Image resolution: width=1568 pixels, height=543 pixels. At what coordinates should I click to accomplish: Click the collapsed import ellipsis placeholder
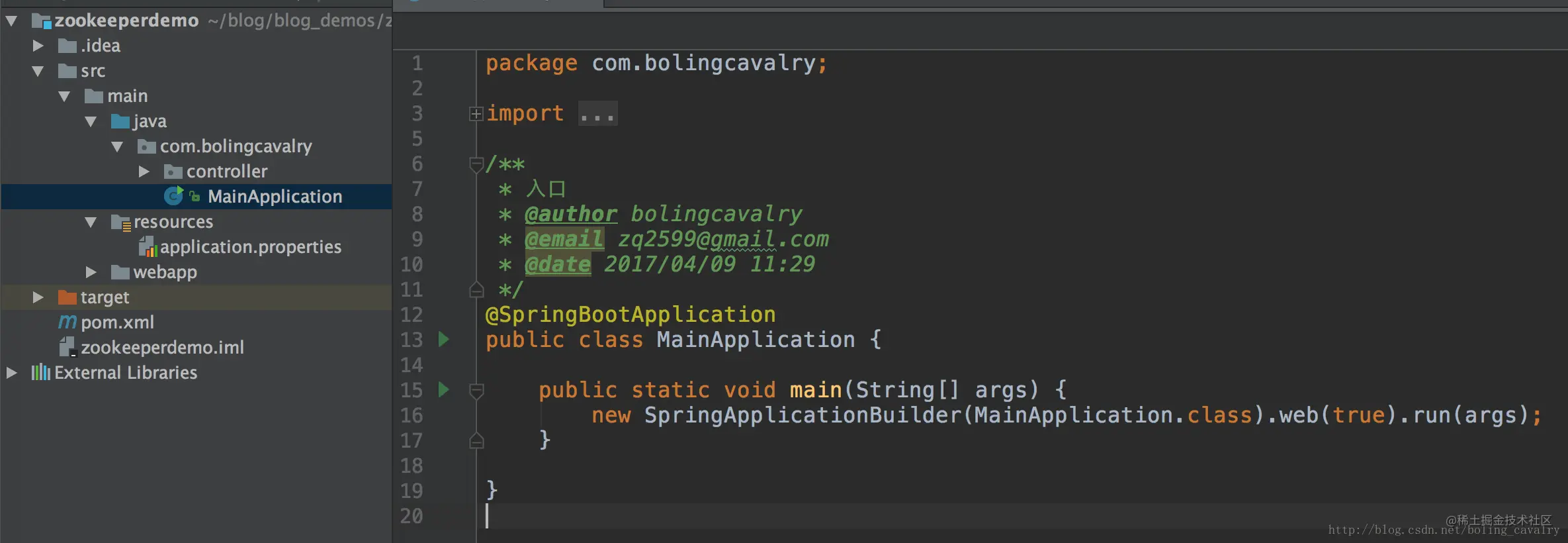tap(597, 114)
